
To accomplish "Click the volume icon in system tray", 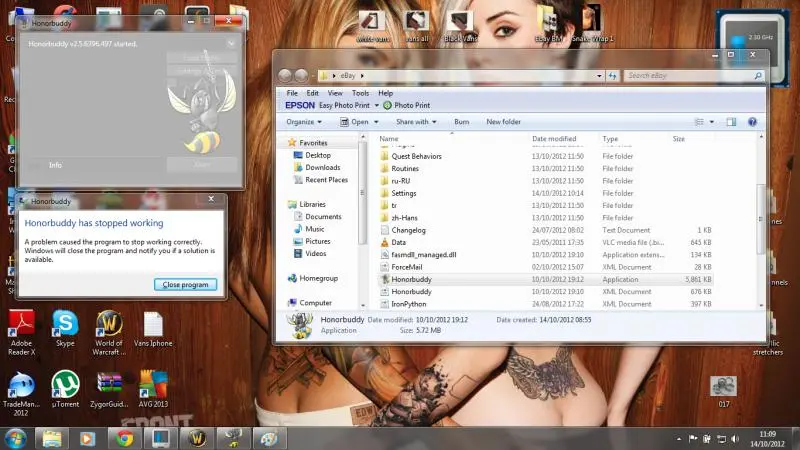I will [x=735, y=439].
